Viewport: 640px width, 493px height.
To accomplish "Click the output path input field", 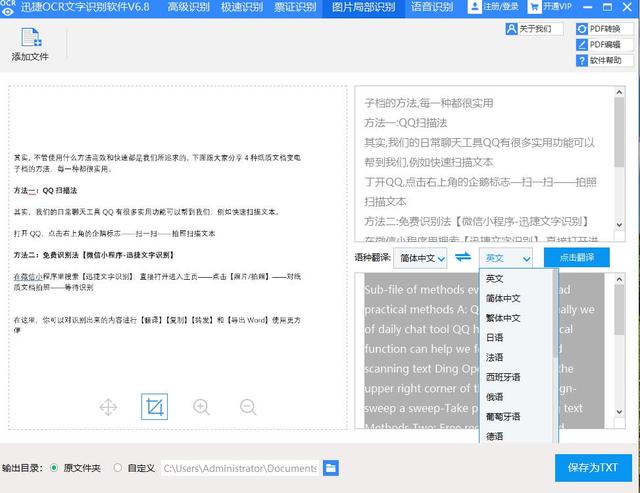I will 241,468.
